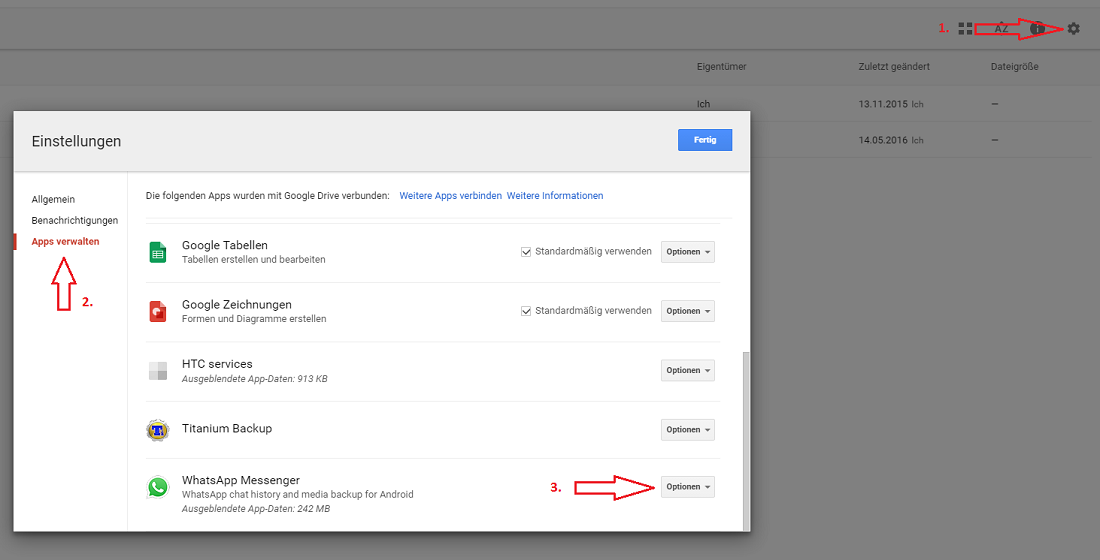Click 'Ausgeblendete App-Daten: 913 KB' text

tap(255, 379)
